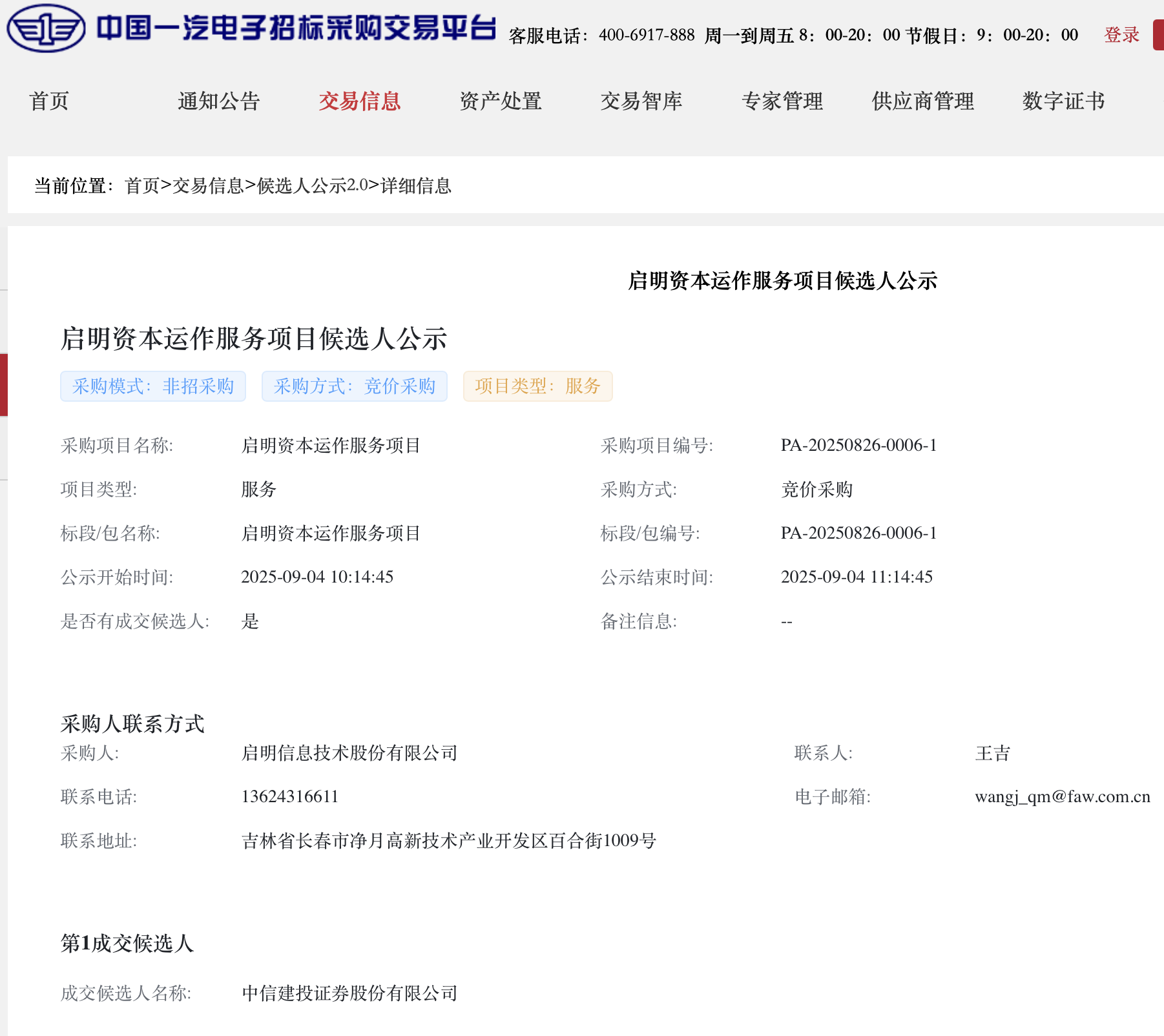Click the centered bold announcement title
This screenshot has width=1164, height=1036.
(783, 281)
